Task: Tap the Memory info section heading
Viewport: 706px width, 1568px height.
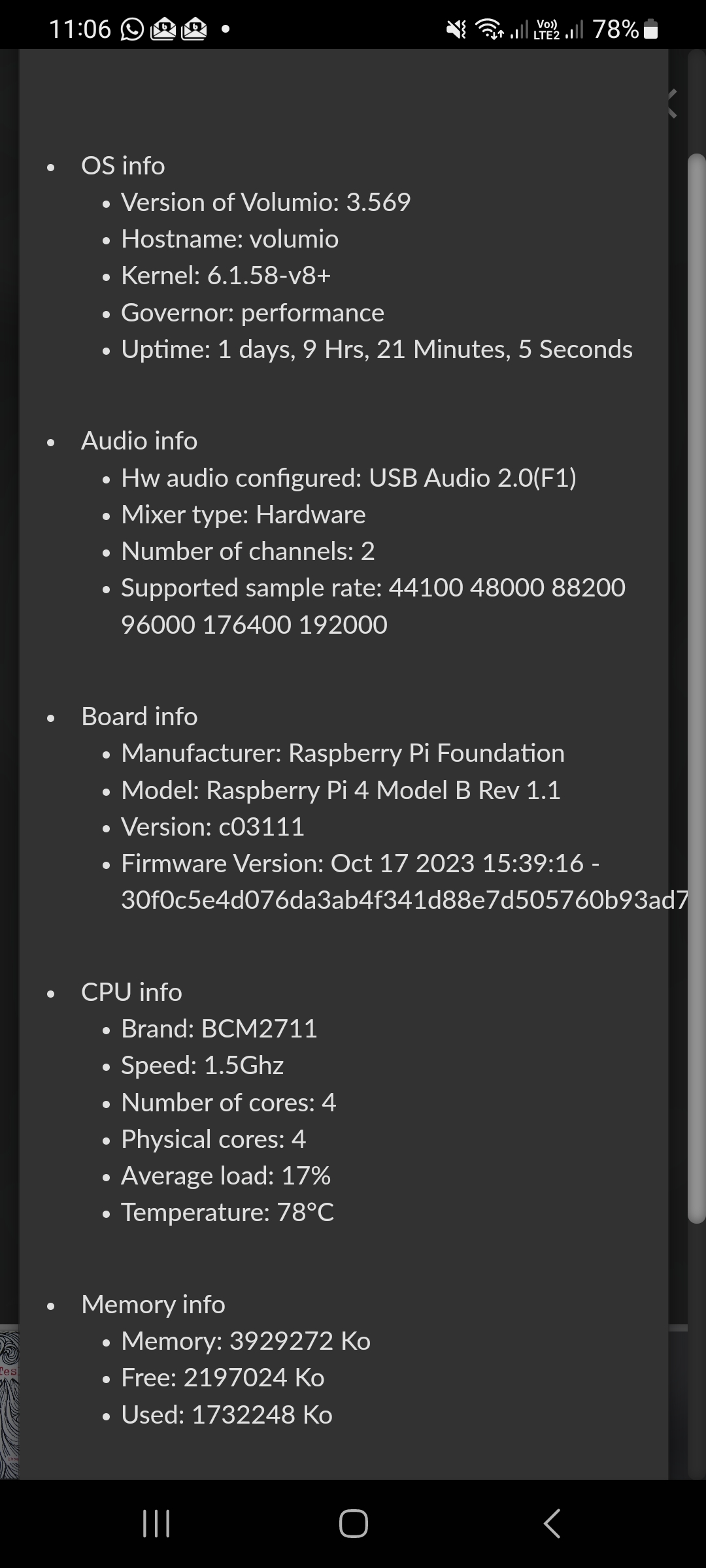Action: (x=153, y=1304)
